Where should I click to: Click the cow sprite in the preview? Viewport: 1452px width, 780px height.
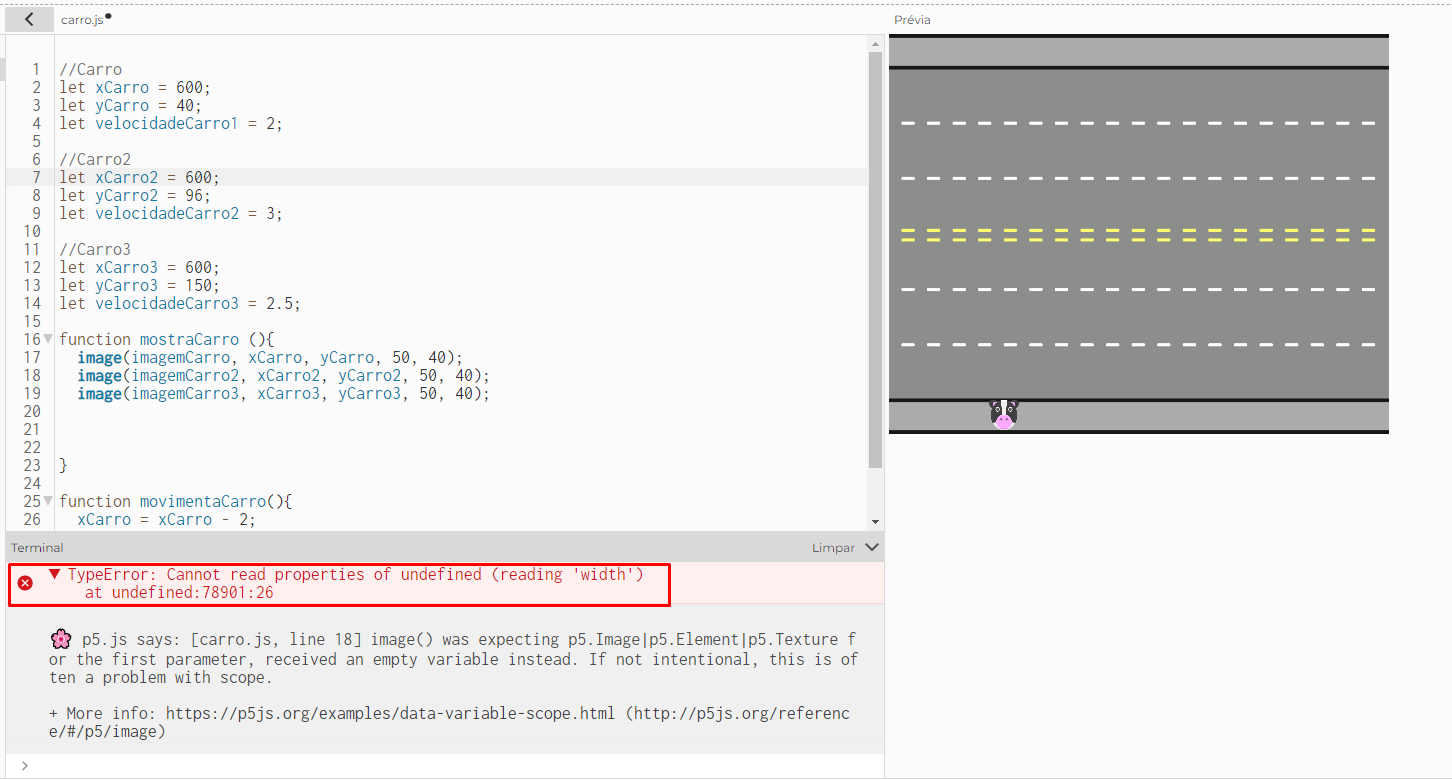point(1003,414)
